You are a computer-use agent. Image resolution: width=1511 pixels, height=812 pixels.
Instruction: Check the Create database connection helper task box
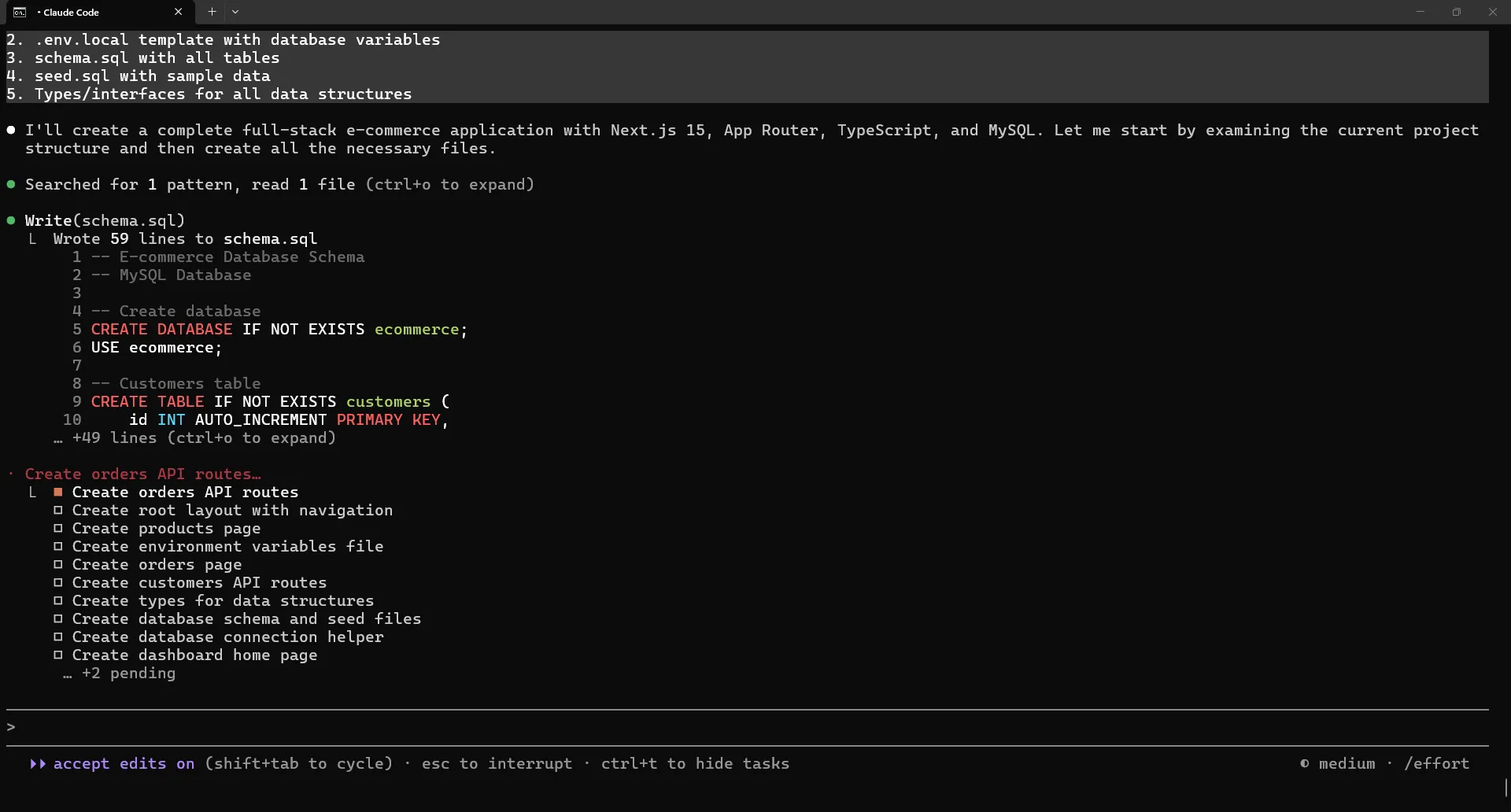[x=57, y=637]
